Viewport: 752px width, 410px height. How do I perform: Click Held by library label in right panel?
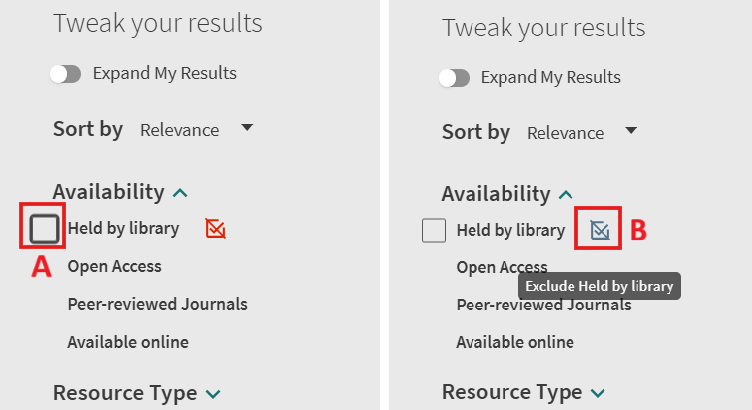(510, 231)
